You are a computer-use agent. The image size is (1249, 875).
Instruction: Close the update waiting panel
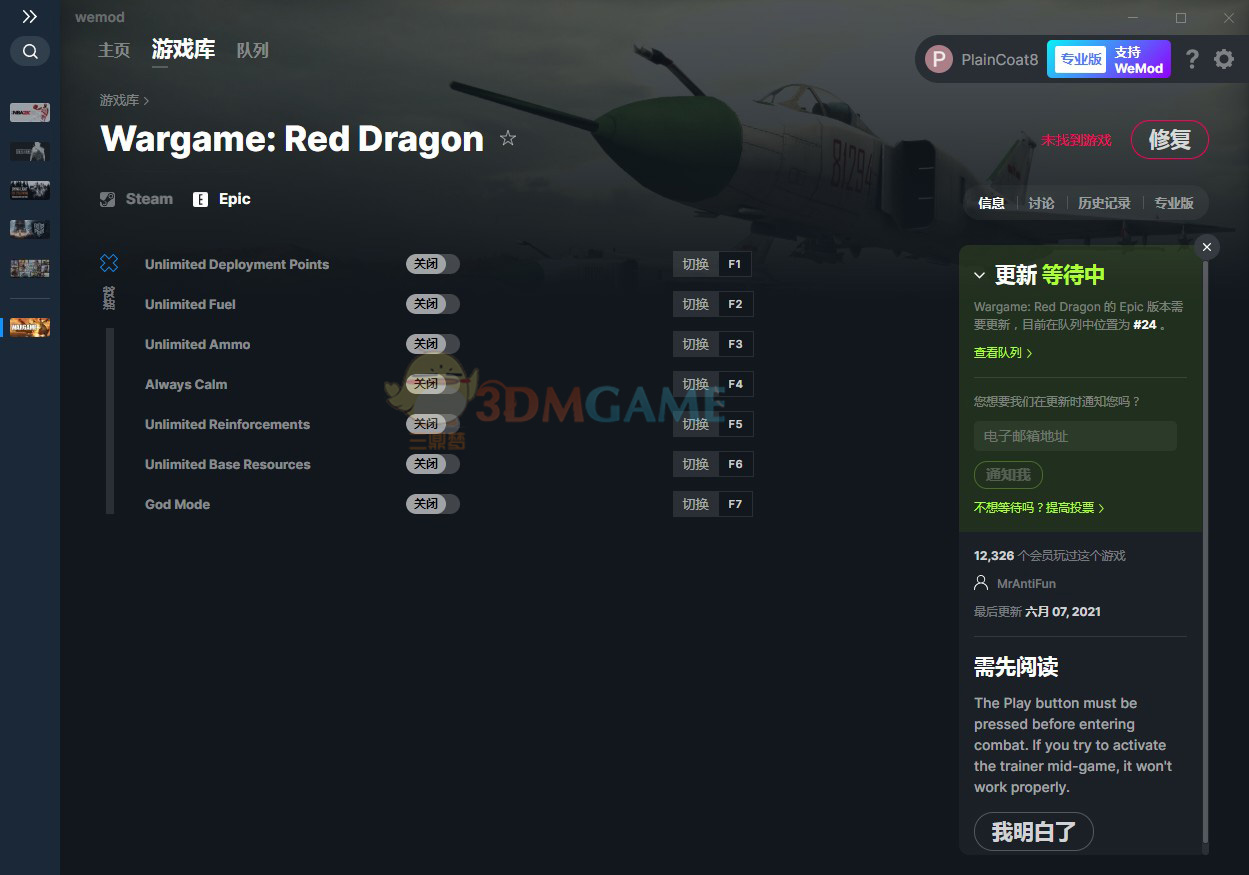coord(1207,247)
